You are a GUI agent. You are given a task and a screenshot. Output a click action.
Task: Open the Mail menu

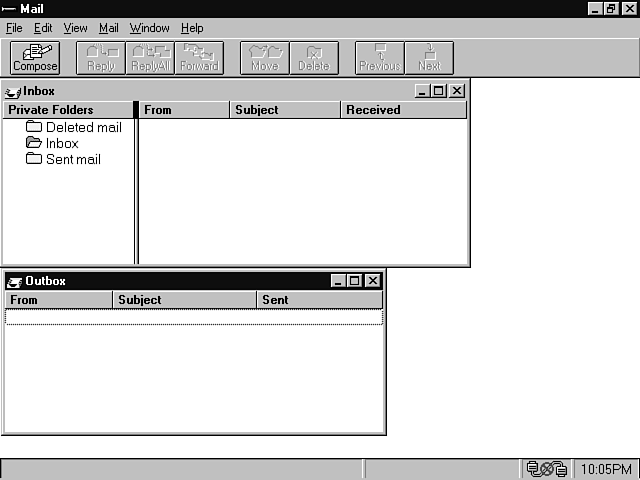[x=108, y=28]
